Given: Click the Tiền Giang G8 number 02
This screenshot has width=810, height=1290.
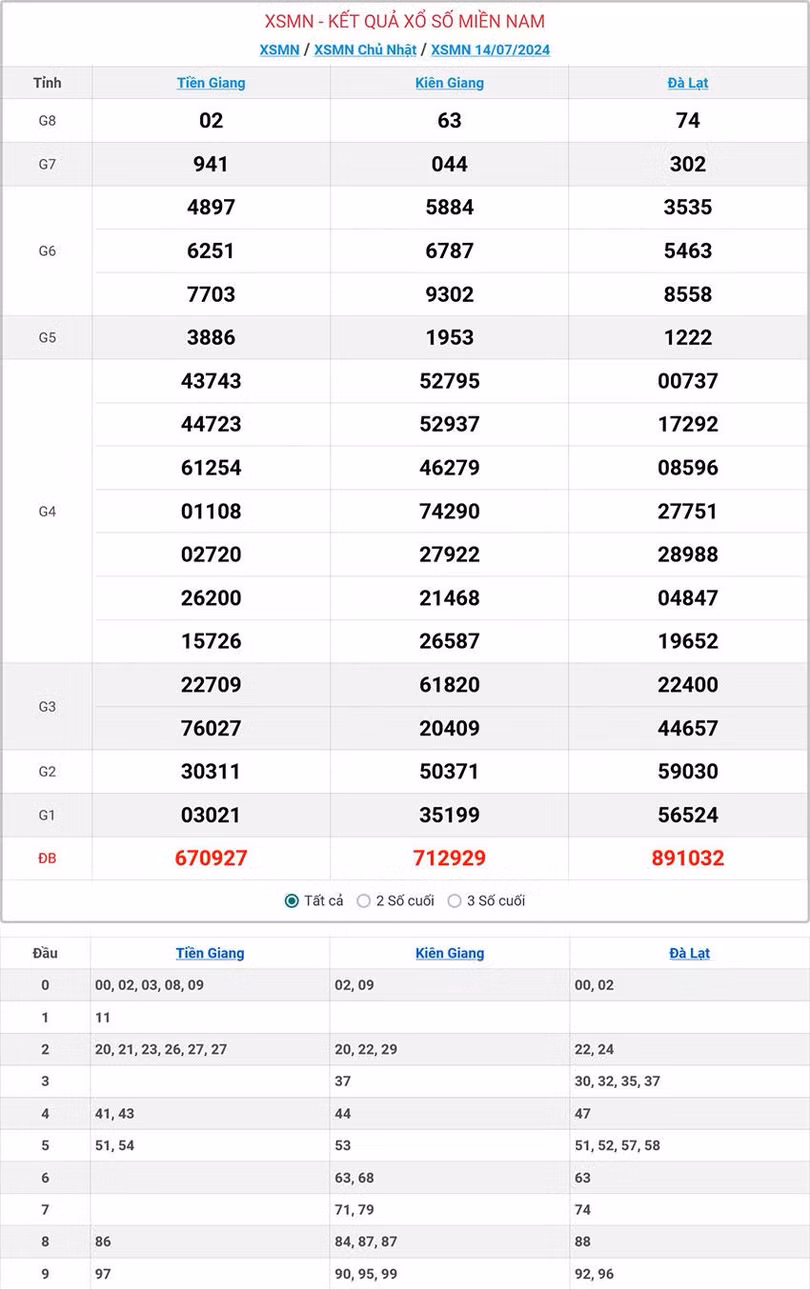Looking at the screenshot, I should pyautogui.click(x=211, y=120).
